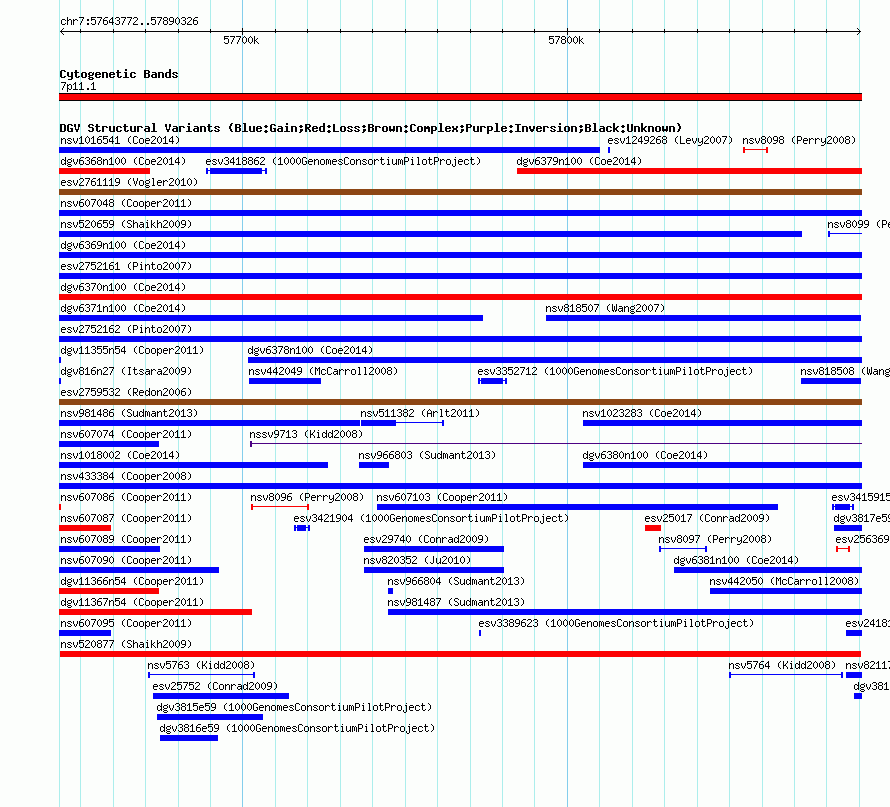Open dgv6378n100 (Coe2014) variant
The height and width of the screenshot is (807, 890).
[310, 350]
